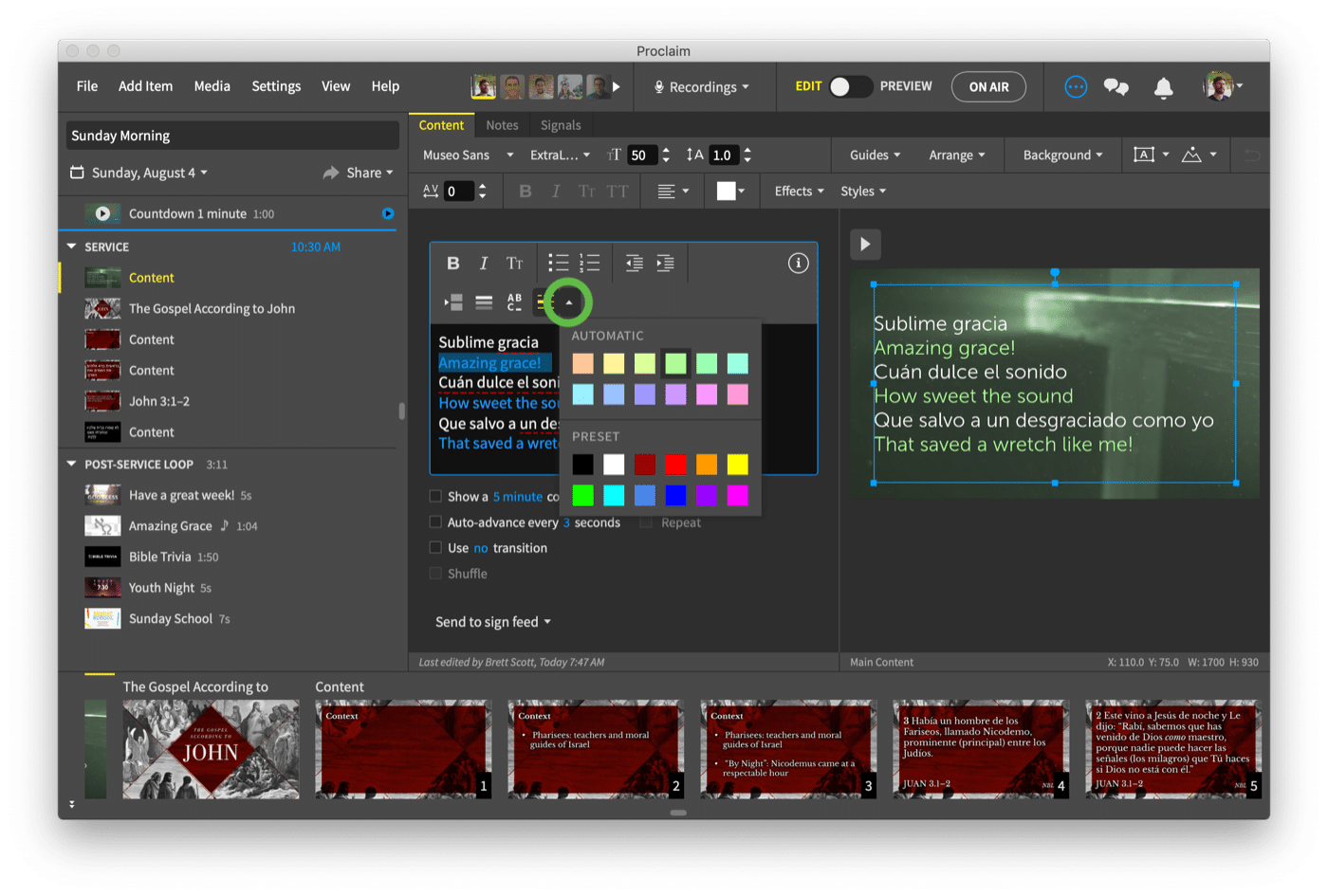Toggle the Shuffle checkbox
This screenshot has height=896, width=1328.
(x=435, y=573)
